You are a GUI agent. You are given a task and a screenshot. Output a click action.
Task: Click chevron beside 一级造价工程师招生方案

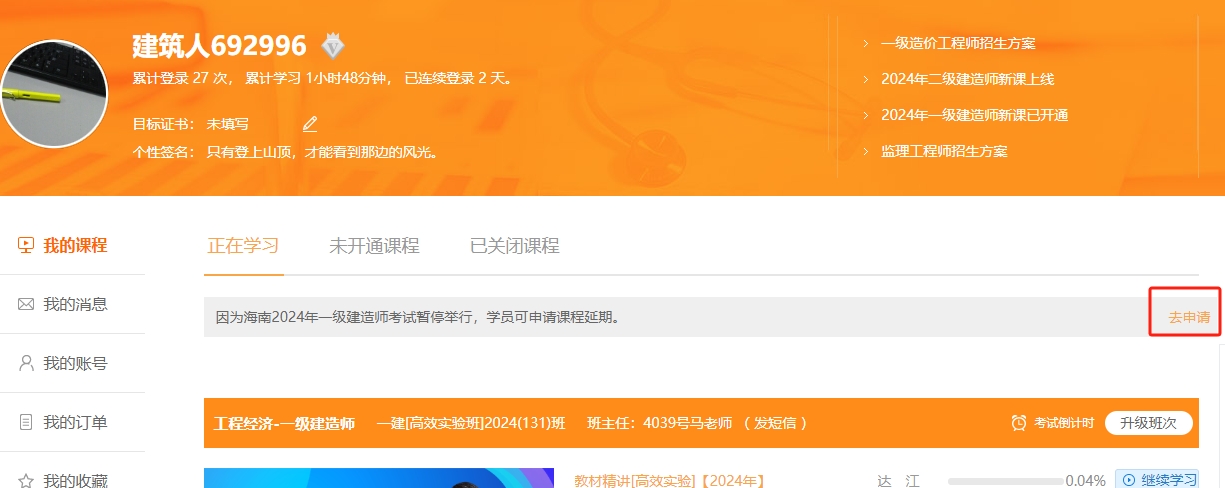(865, 44)
